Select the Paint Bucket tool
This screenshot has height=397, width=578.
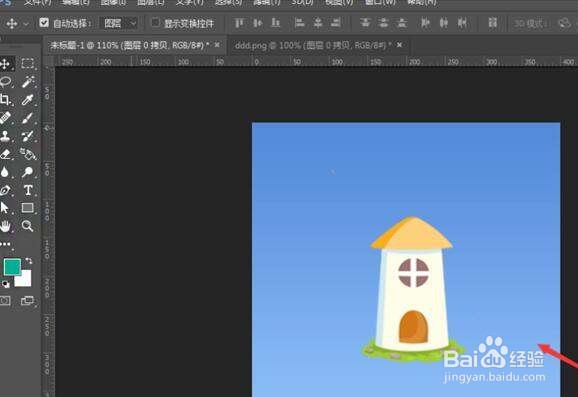coord(28,154)
